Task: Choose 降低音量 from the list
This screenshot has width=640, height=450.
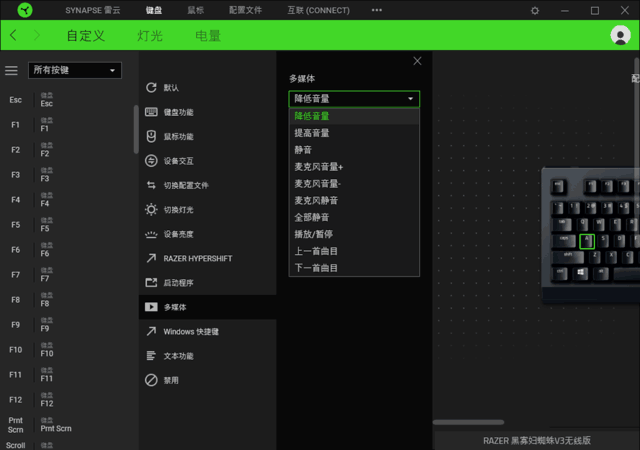Action: (354, 116)
